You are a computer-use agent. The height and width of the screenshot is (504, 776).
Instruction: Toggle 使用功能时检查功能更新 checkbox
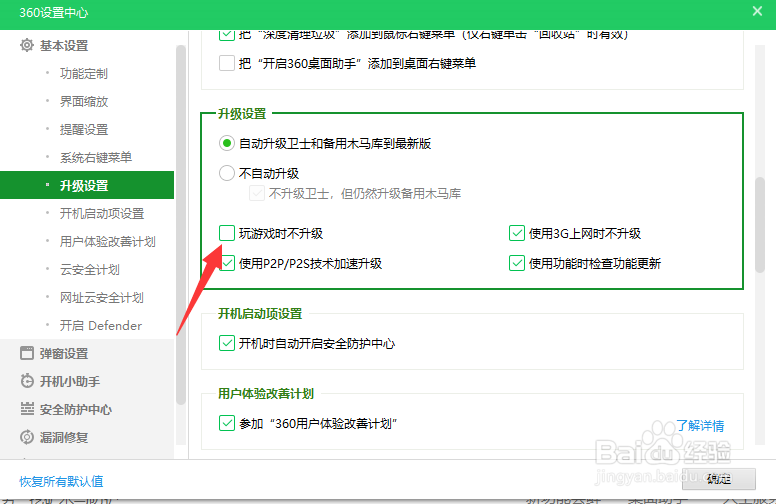click(517, 263)
